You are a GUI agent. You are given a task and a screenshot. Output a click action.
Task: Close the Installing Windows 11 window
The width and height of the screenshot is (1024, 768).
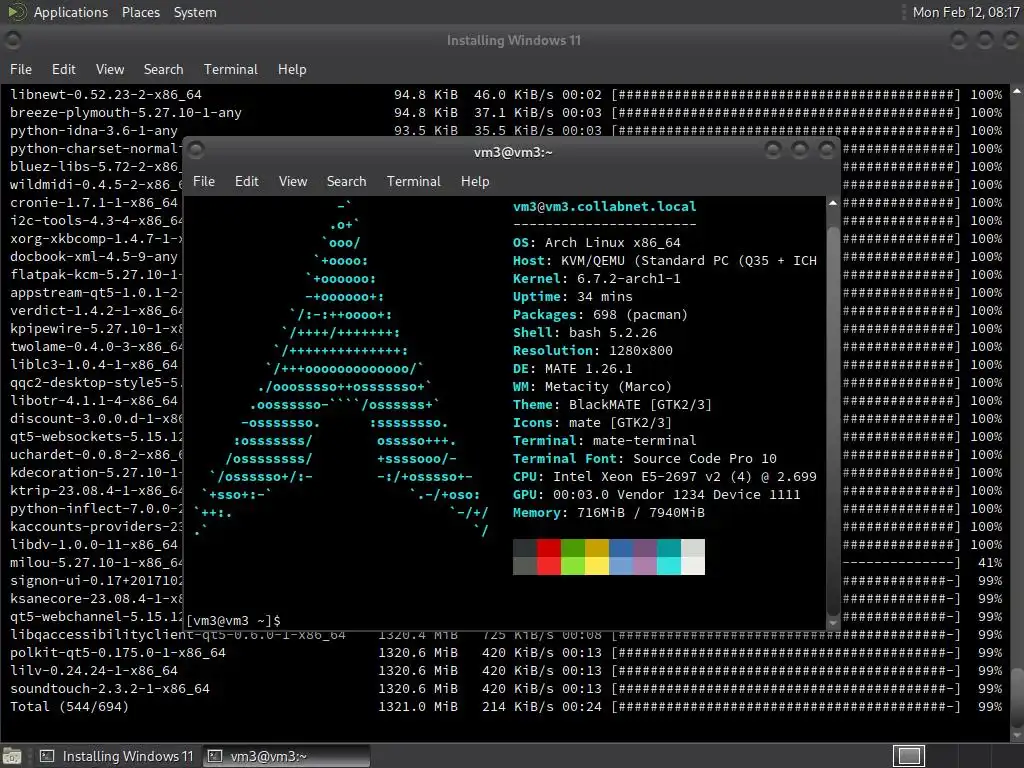(x=1010, y=40)
